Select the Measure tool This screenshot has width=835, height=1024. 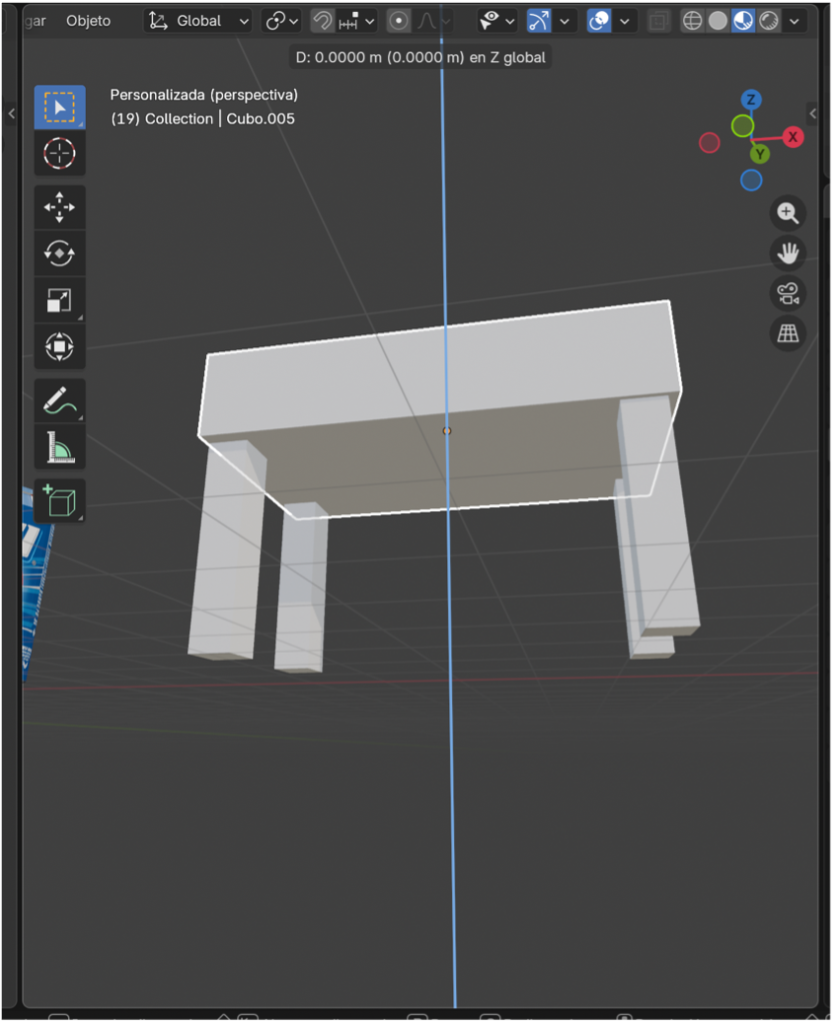point(60,448)
